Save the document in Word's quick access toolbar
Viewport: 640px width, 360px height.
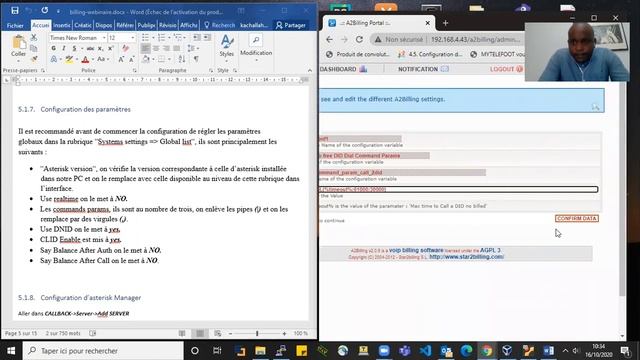click(15, 11)
